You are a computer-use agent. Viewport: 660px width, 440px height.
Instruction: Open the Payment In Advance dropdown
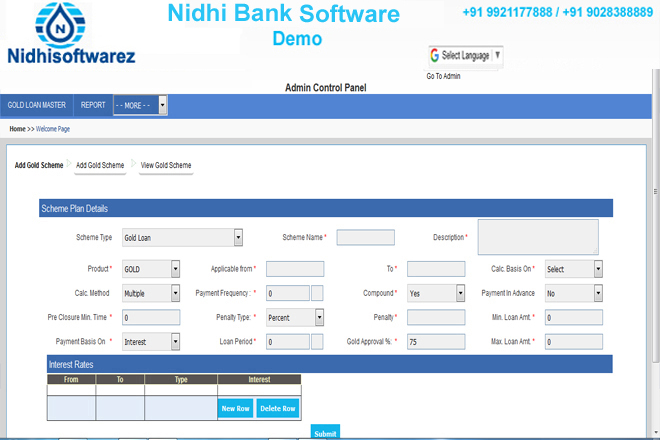574,293
